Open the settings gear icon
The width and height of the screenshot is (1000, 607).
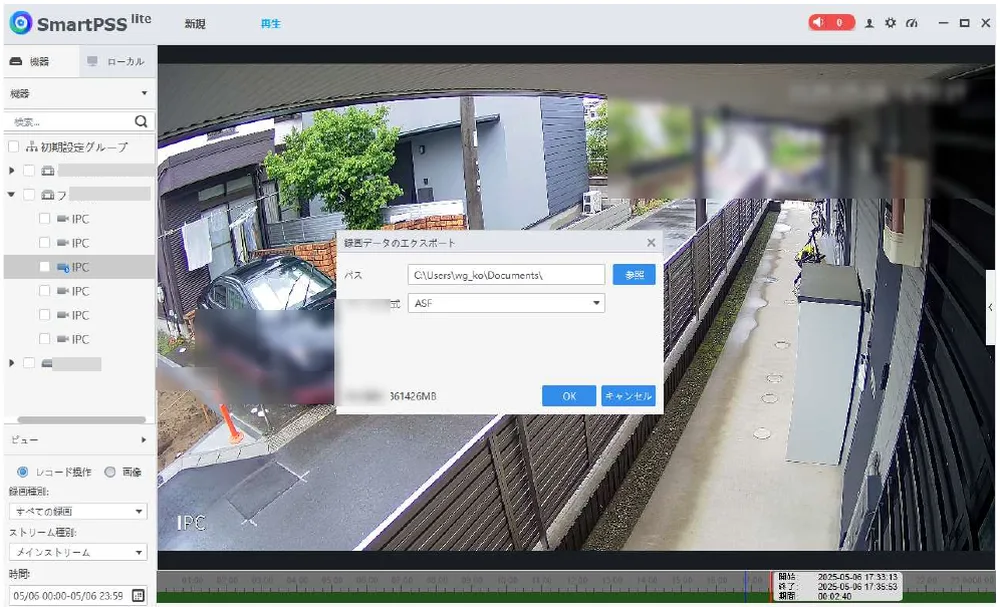click(x=890, y=24)
